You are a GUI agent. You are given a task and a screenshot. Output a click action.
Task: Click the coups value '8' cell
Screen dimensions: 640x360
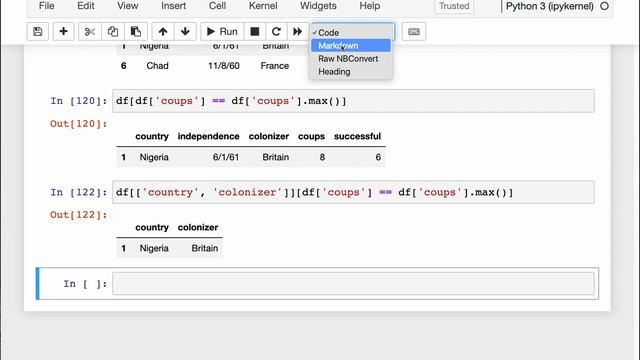click(x=322, y=157)
